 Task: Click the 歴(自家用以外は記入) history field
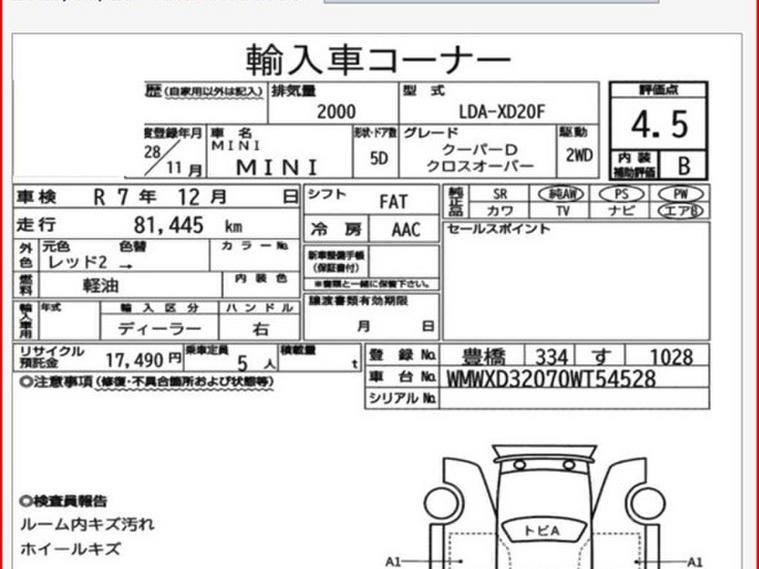tap(206, 102)
